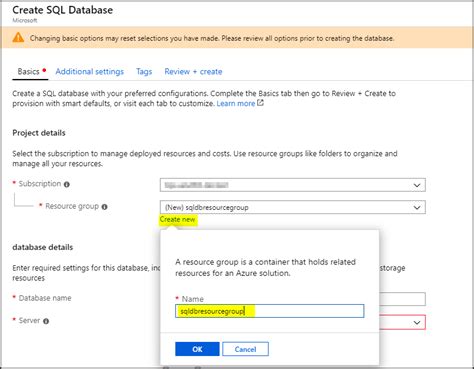Click the Server info icon
Viewport: 474px width, 369px height.
tap(46, 321)
